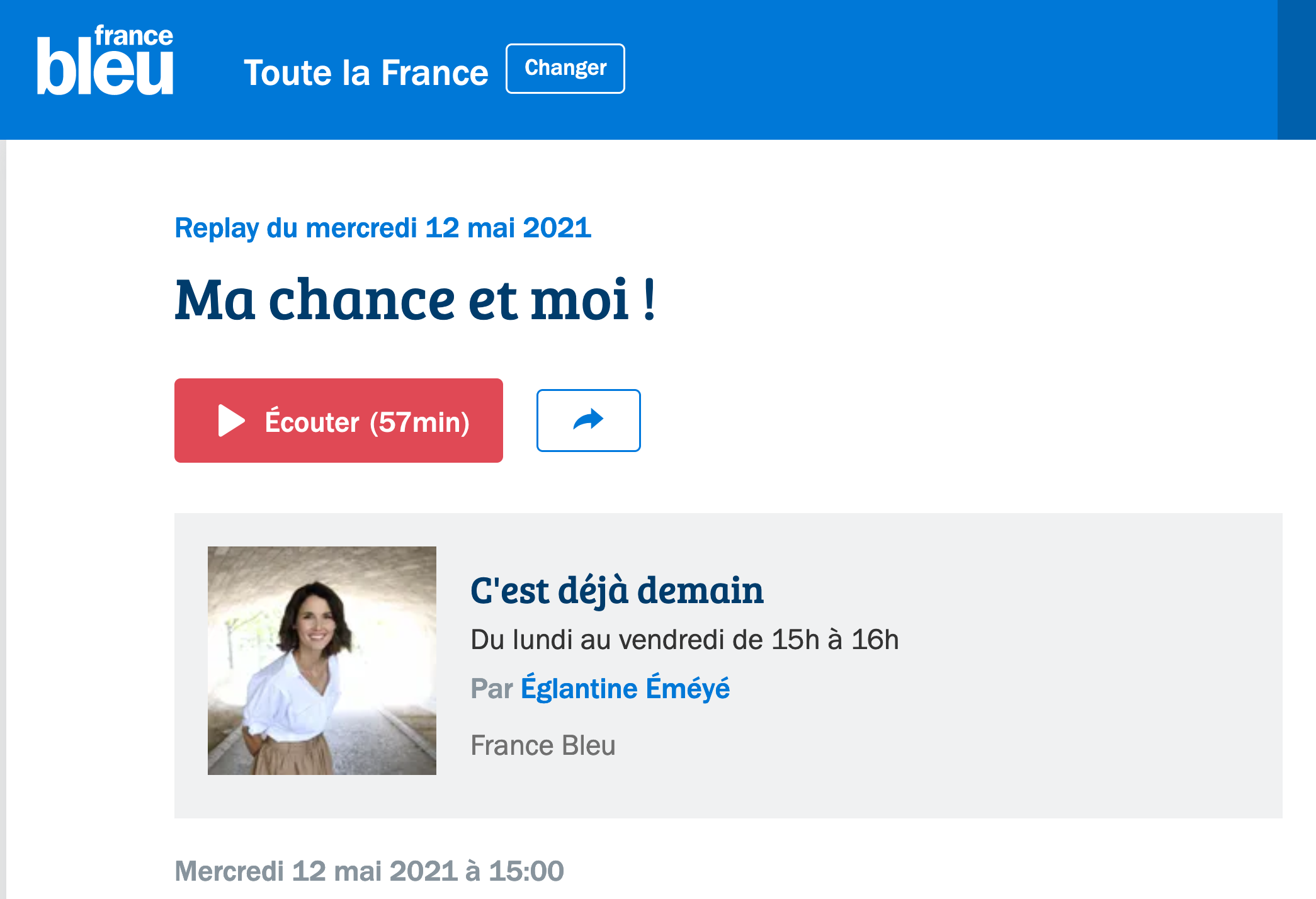Viewport: 1316px width, 899px height.
Task: Click the dark blue strip at the header's right edge
Action: coord(1296,69)
